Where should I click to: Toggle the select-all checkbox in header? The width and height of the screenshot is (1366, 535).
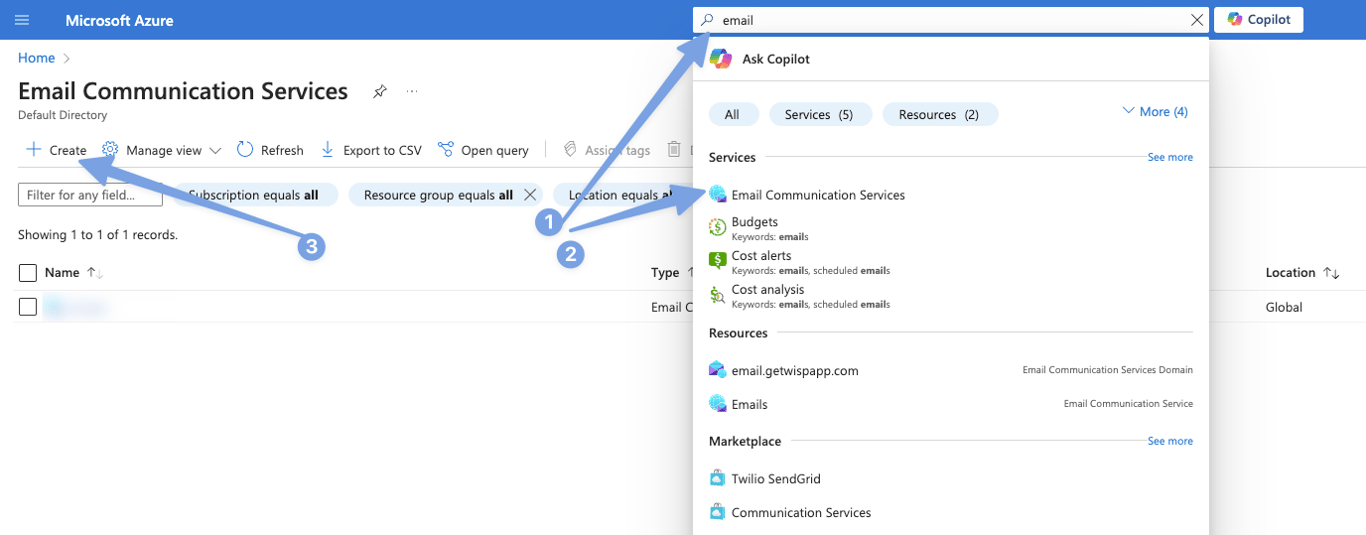pyautogui.click(x=28, y=273)
